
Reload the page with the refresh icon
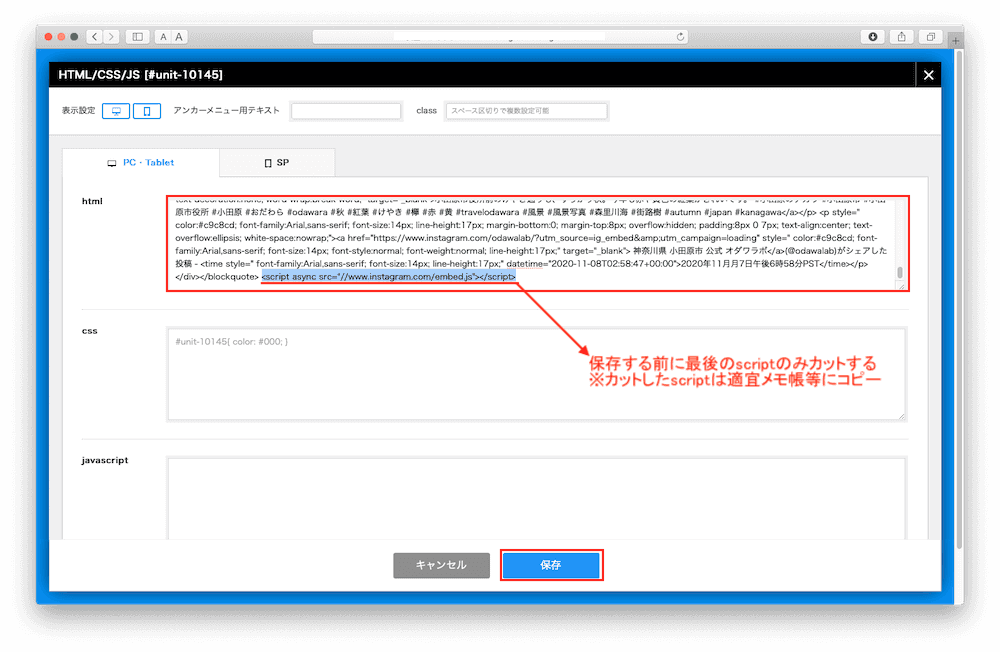click(680, 37)
